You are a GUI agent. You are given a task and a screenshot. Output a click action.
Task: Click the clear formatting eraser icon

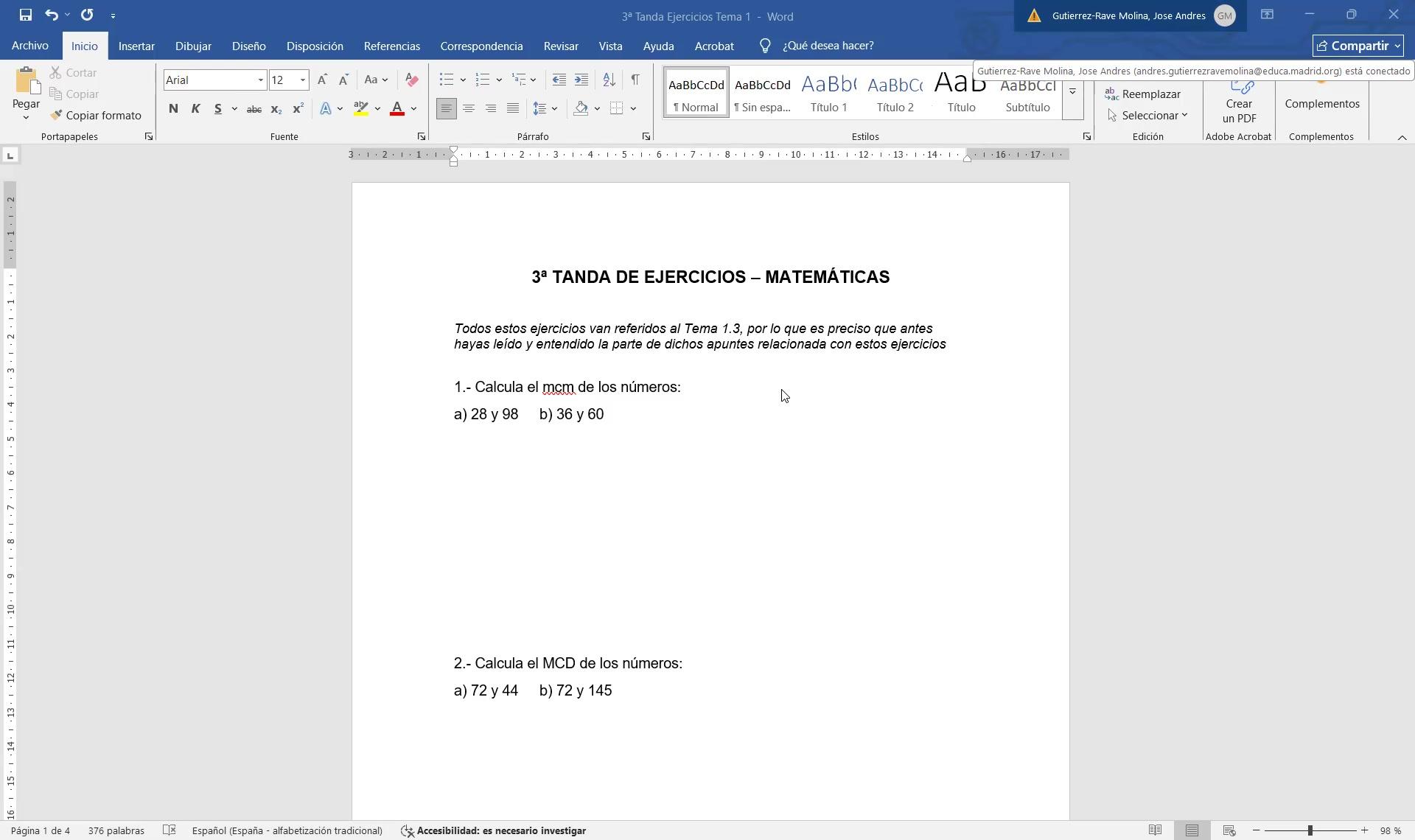tap(412, 80)
